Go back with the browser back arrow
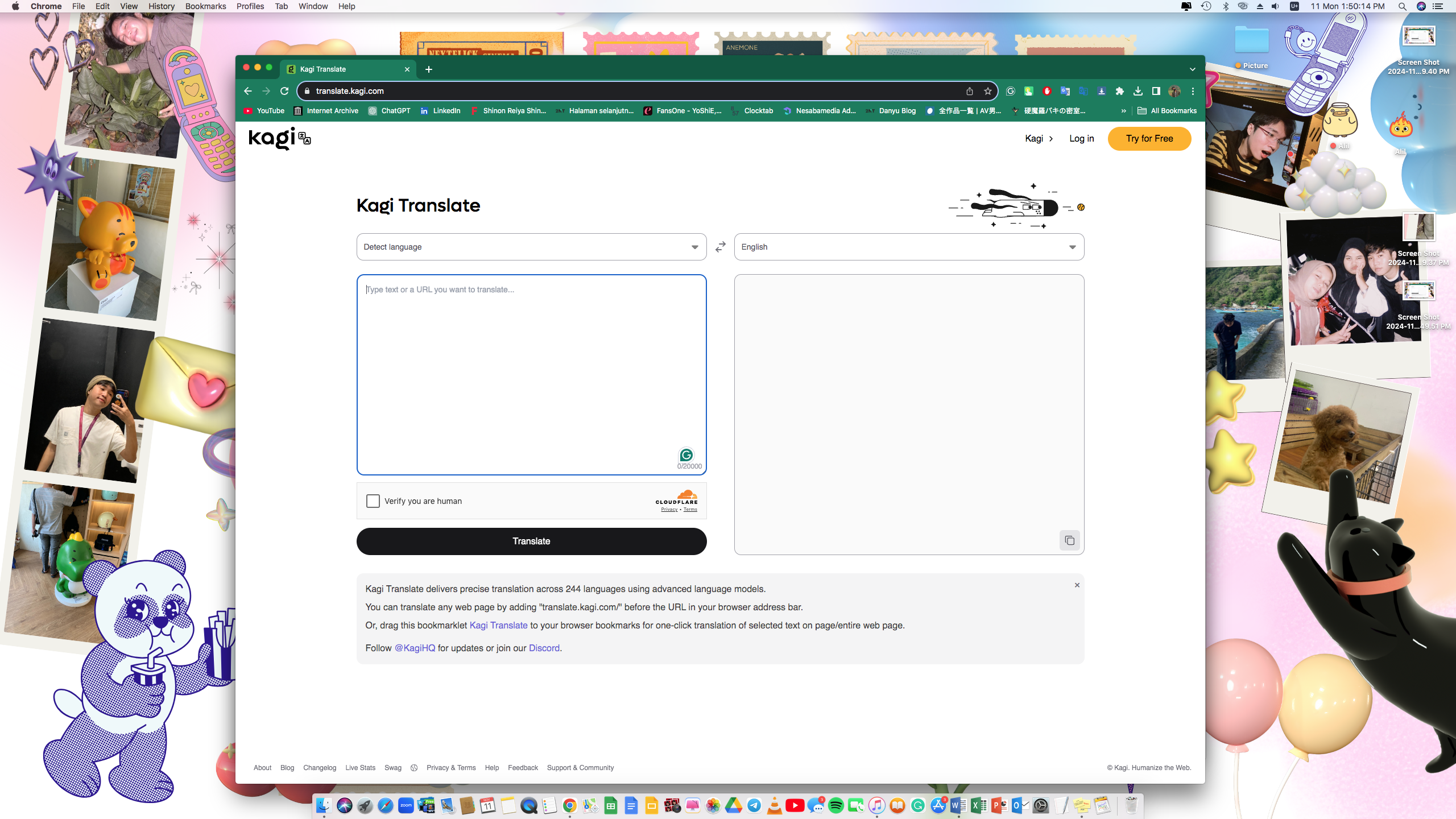 [x=248, y=91]
